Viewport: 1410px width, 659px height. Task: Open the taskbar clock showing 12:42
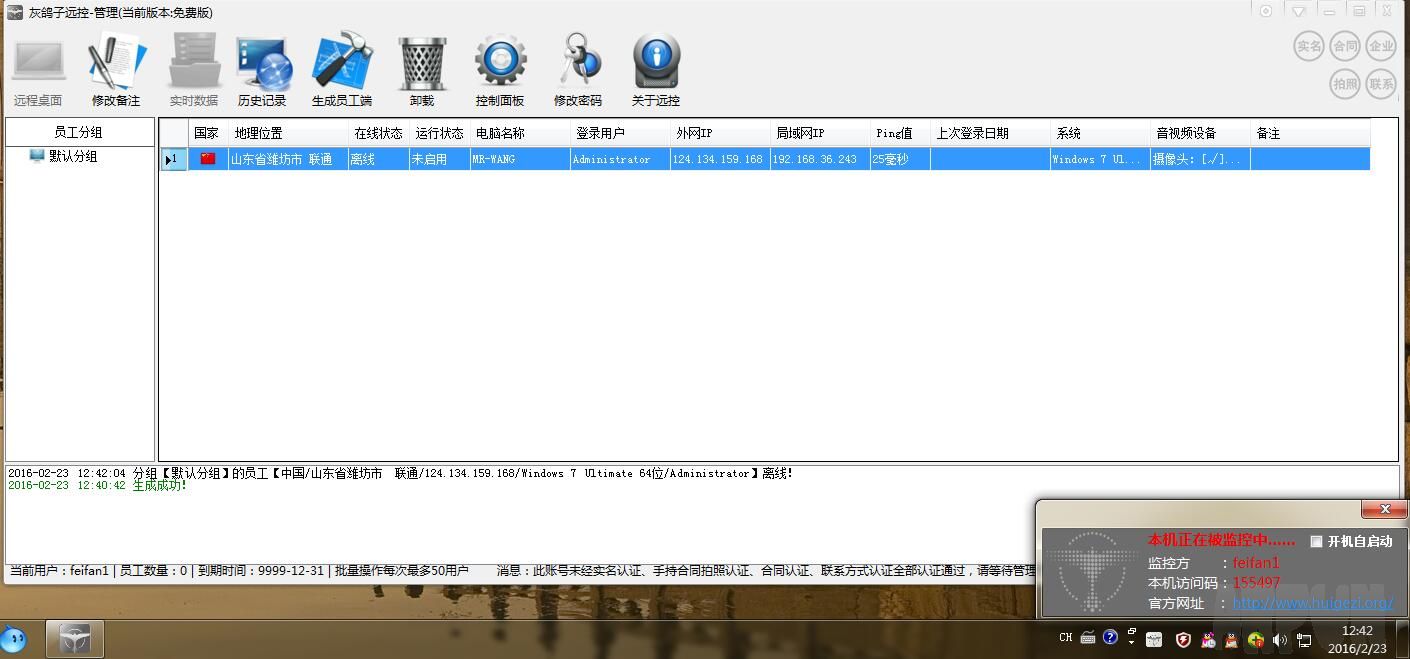[1357, 639]
